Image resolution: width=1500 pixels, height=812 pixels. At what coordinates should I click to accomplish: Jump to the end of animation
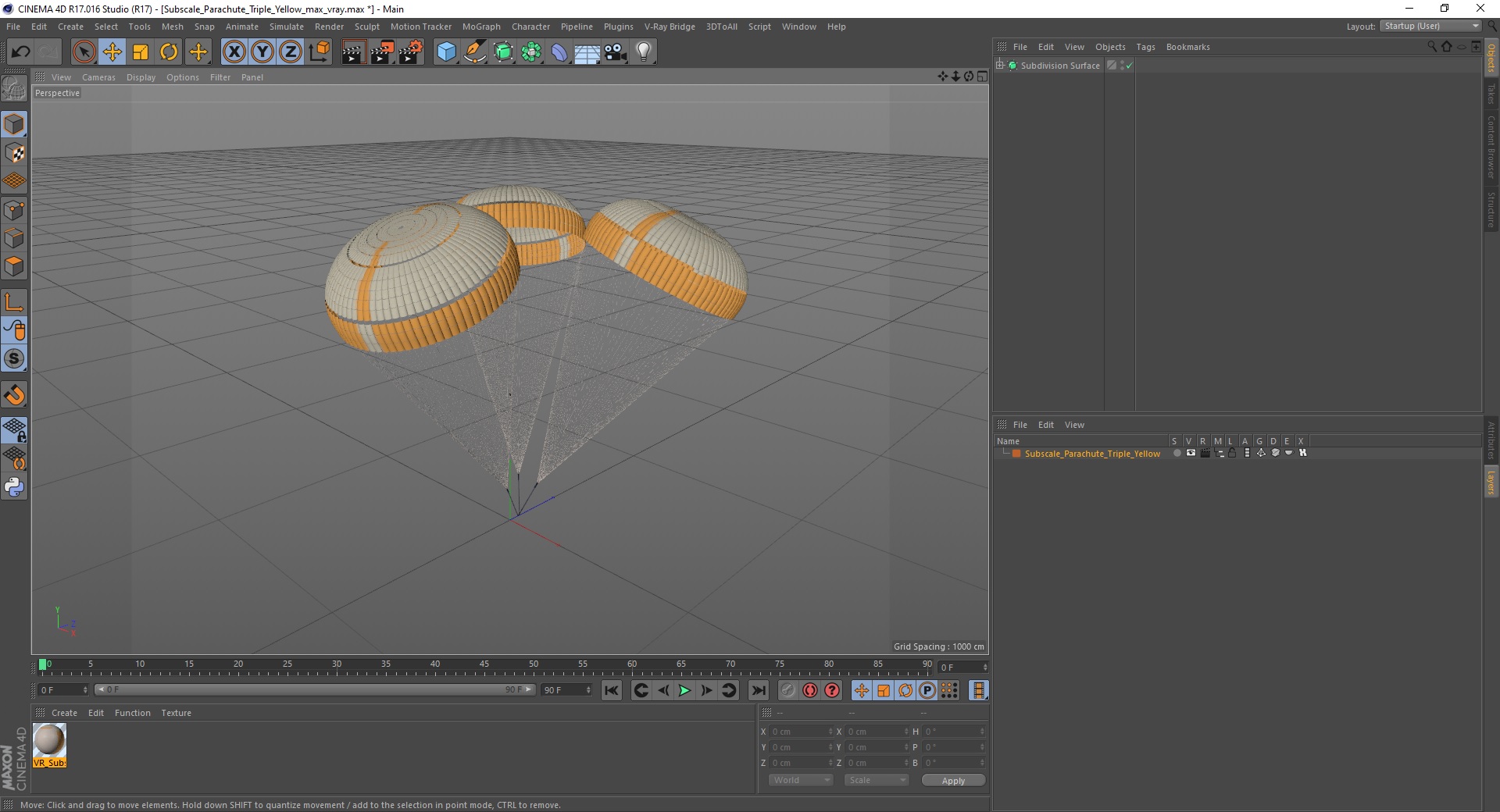759,690
